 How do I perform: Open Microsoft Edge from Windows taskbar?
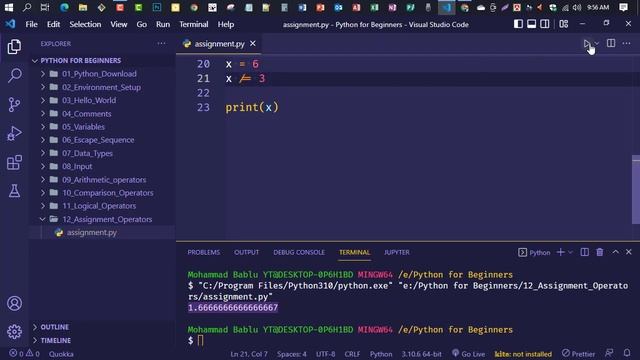pyautogui.click(x=64, y=7)
